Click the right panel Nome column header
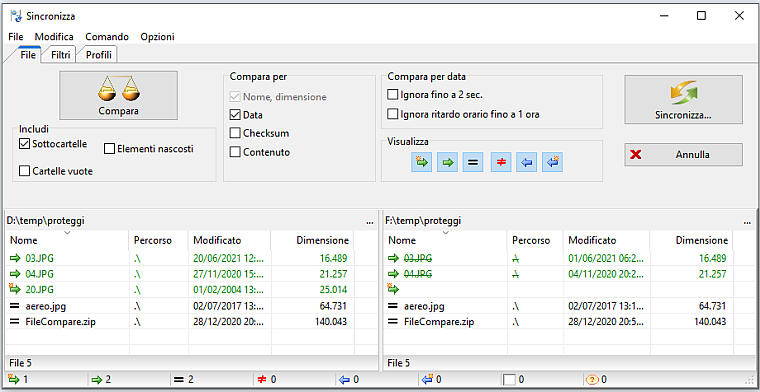This screenshot has height=392, width=760. pyautogui.click(x=445, y=240)
